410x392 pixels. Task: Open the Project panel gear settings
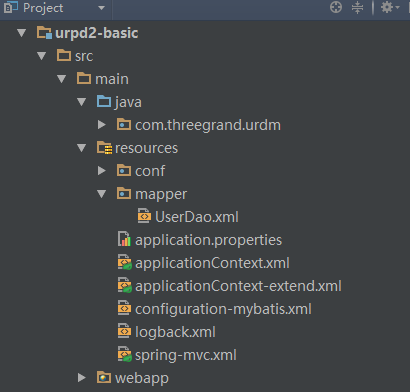pyautogui.click(x=390, y=7)
